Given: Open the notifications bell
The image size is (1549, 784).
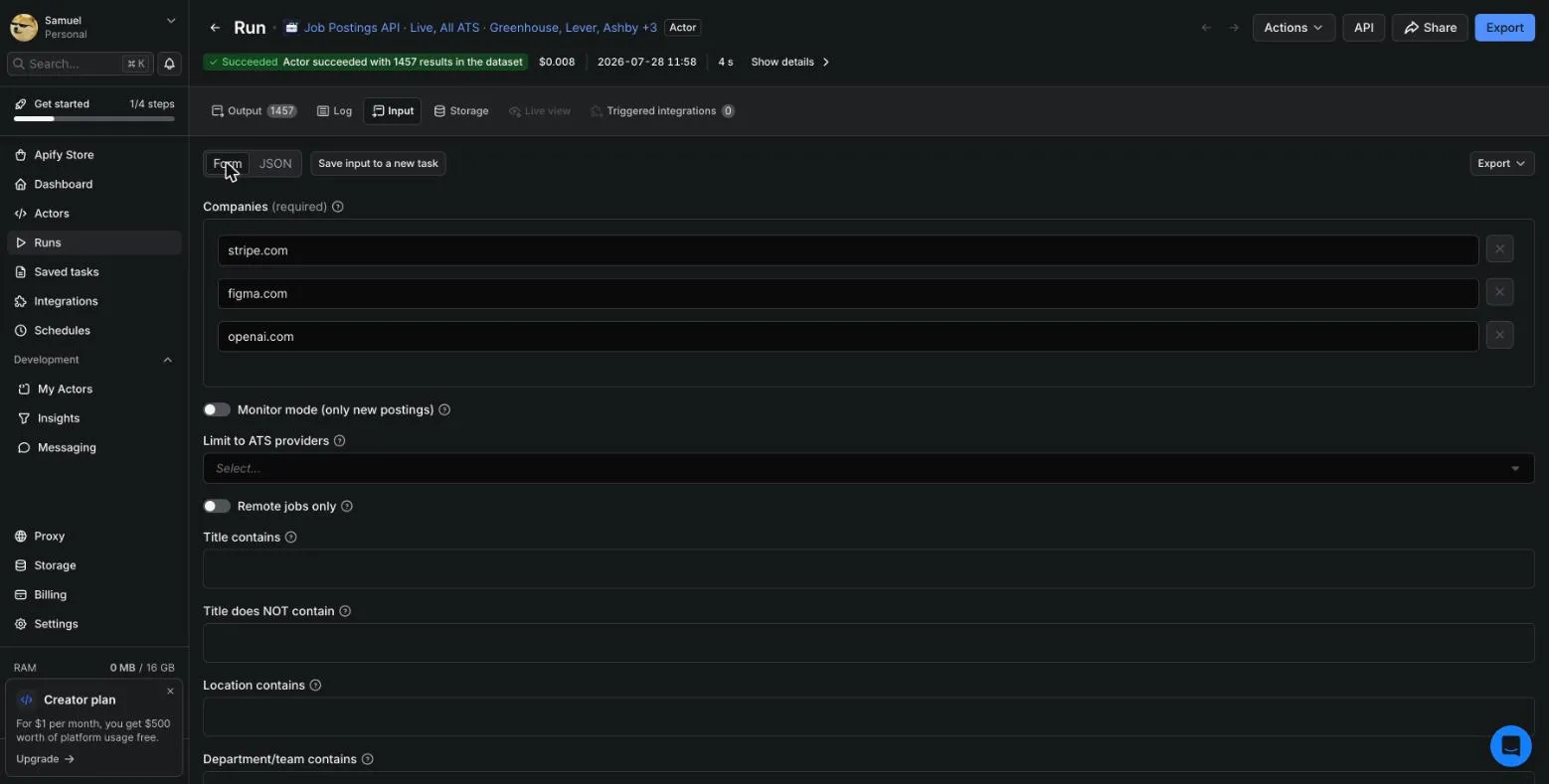Looking at the screenshot, I should point(169,64).
